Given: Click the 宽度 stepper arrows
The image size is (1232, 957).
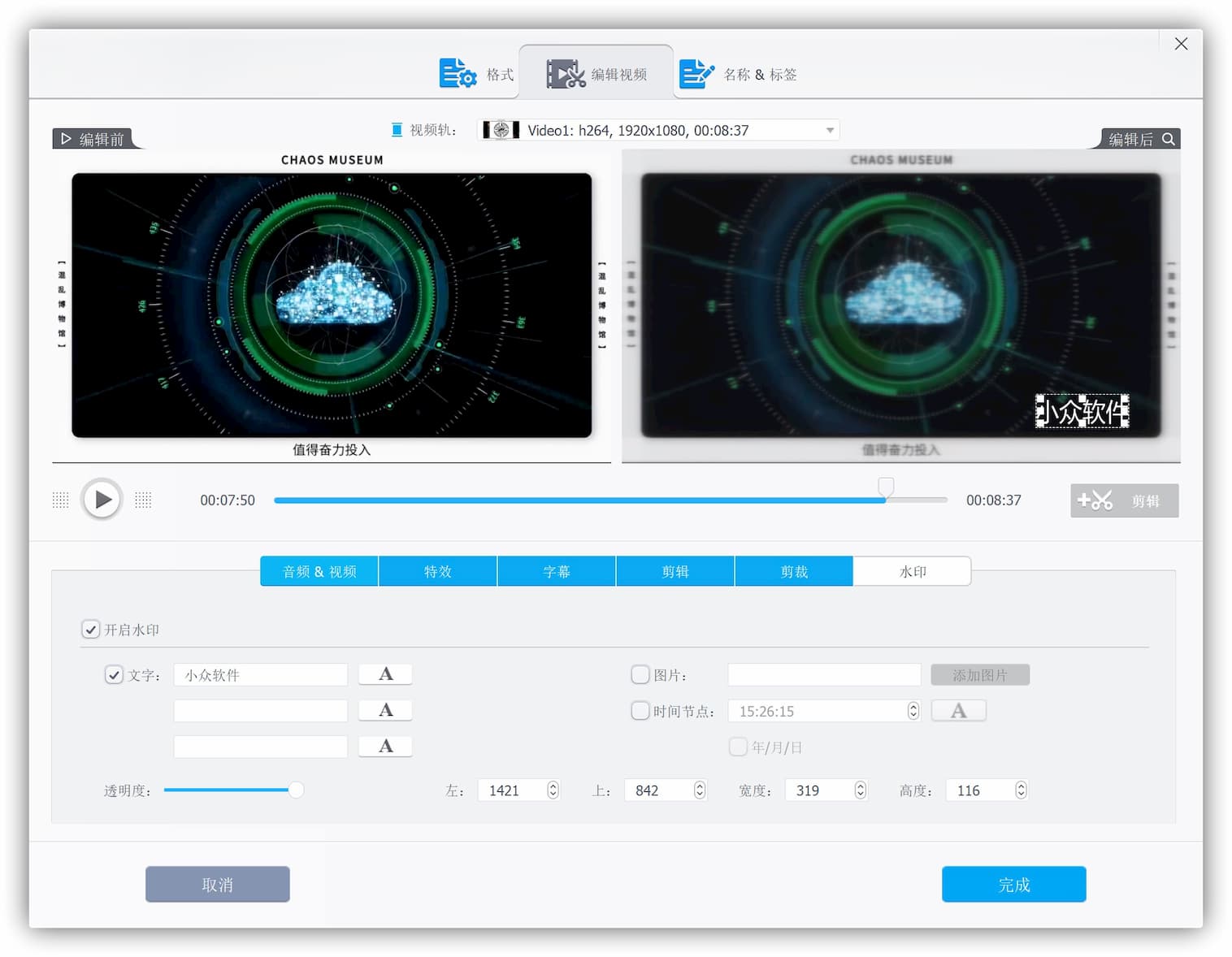Looking at the screenshot, I should pyautogui.click(x=860, y=790).
